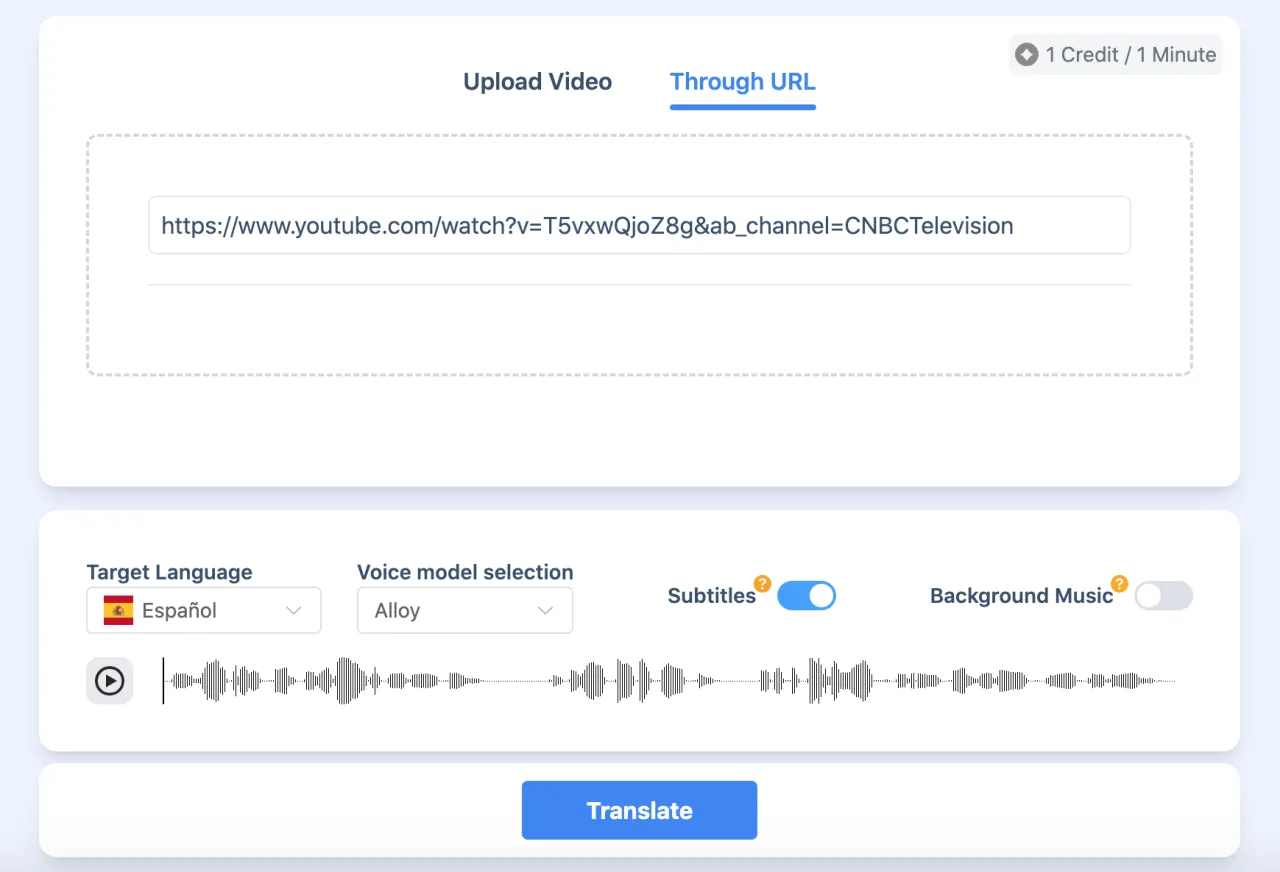
Task: Click the Subtitles help question mark icon
Action: point(762,584)
